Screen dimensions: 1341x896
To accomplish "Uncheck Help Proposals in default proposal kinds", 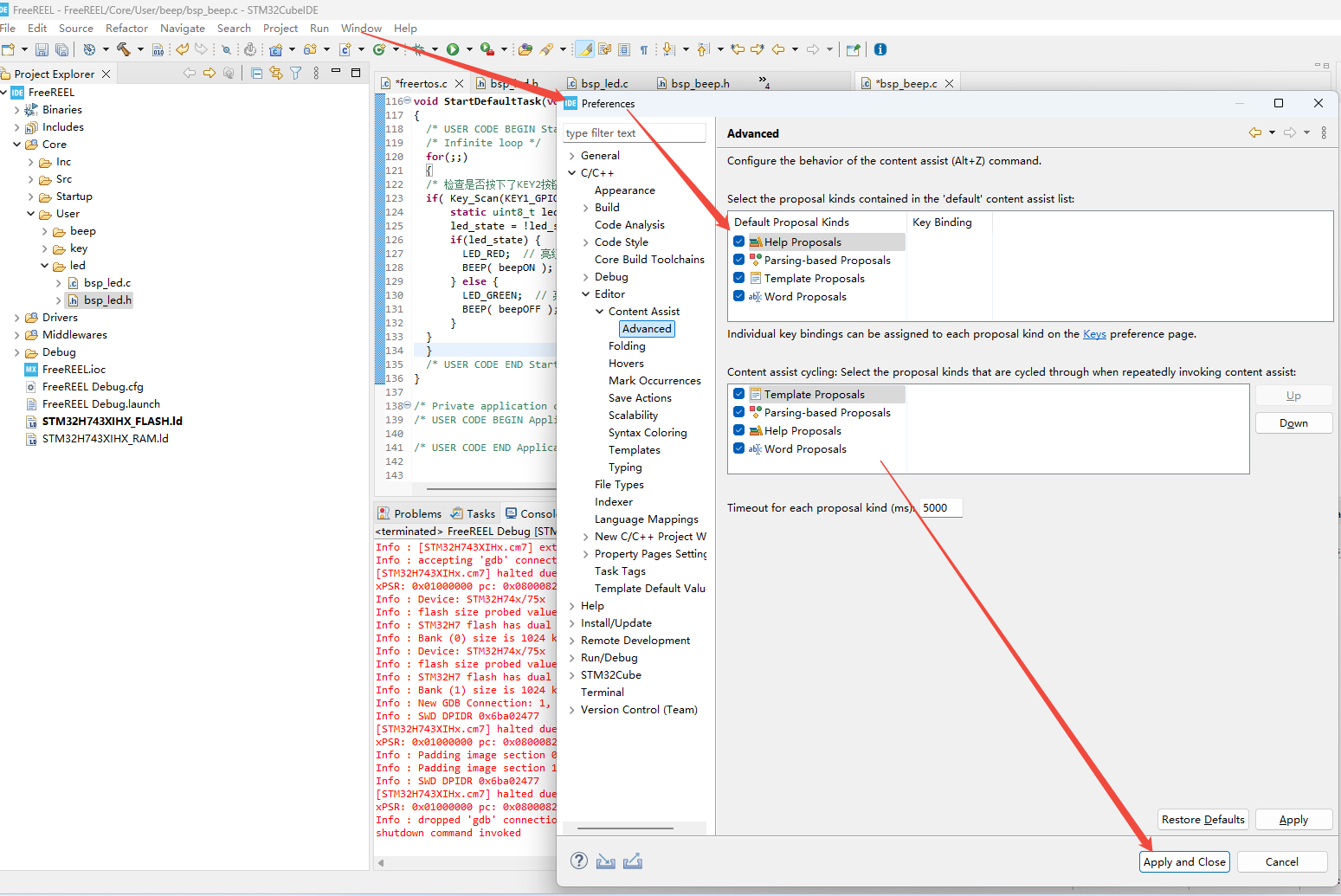I will tap(738, 242).
